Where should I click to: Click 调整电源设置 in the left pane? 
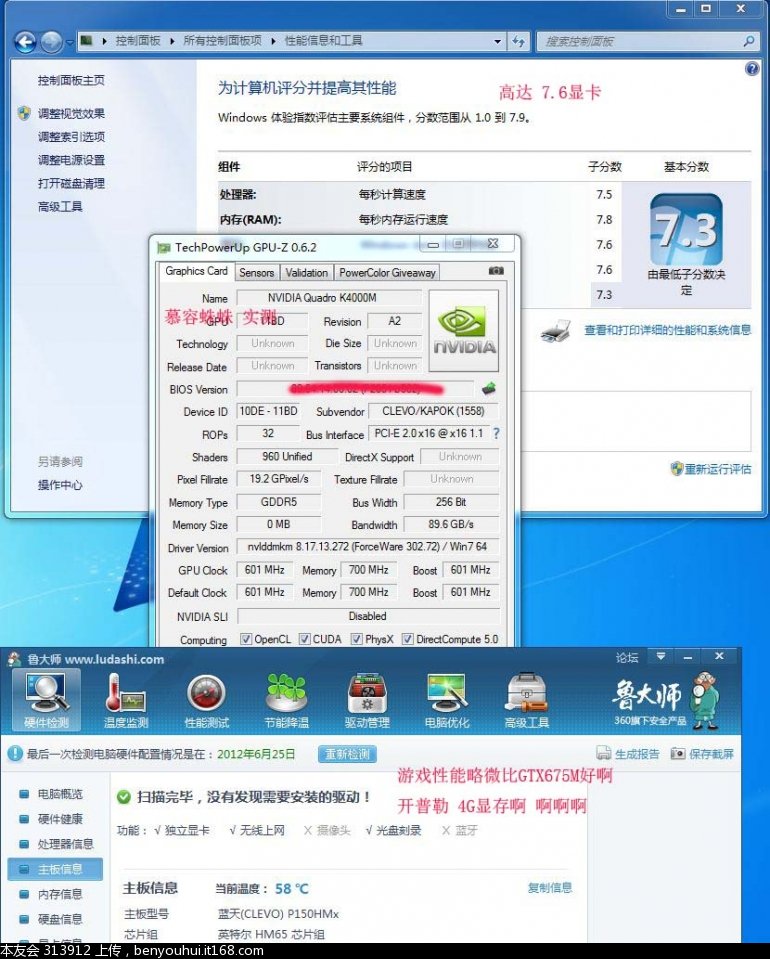[x=71, y=160]
